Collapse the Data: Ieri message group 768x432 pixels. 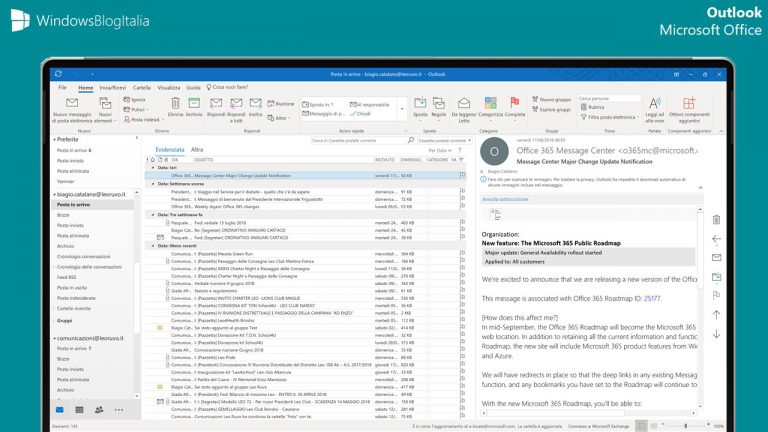152,168
